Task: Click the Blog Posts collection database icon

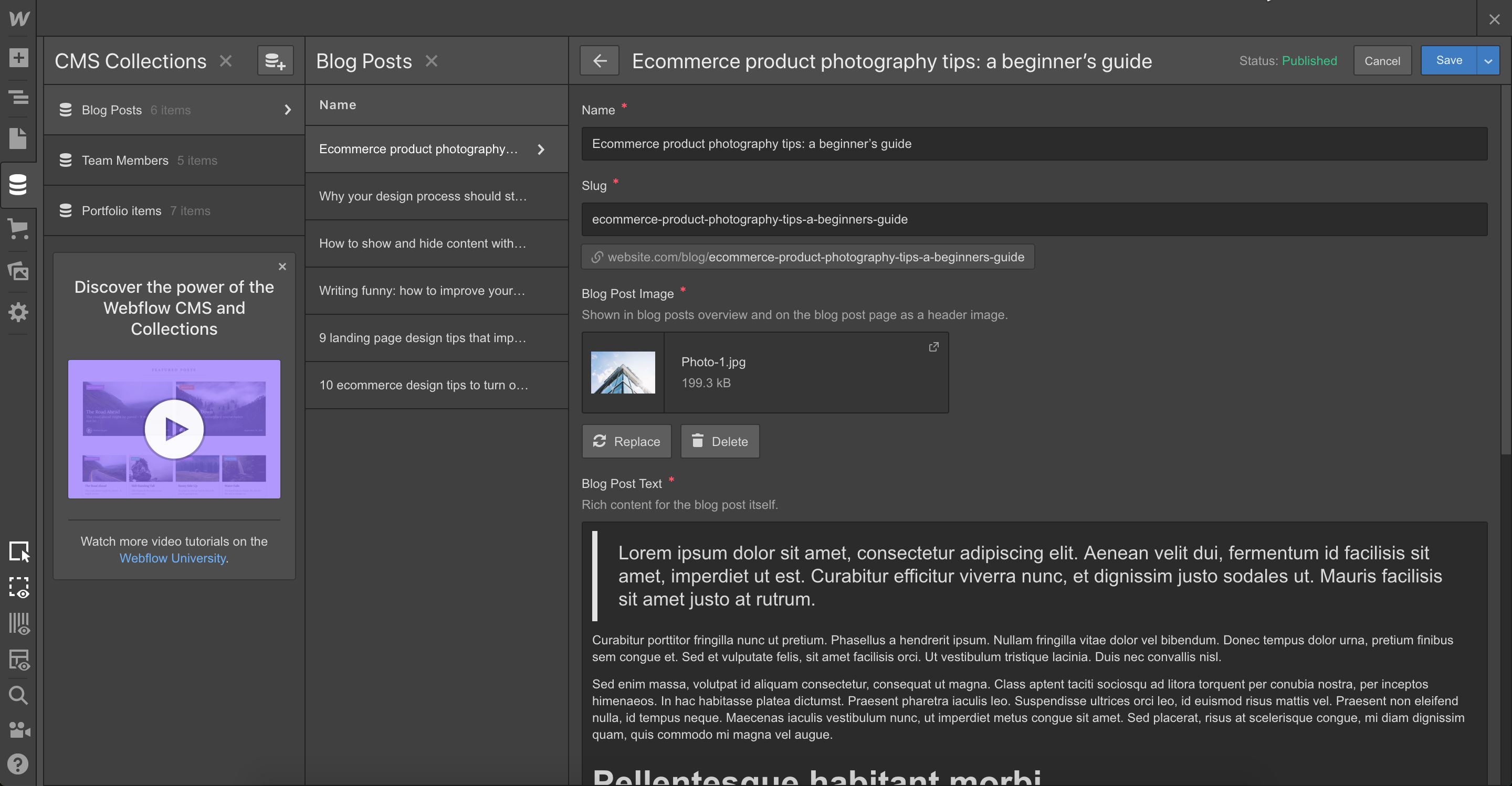Action: 66,110
